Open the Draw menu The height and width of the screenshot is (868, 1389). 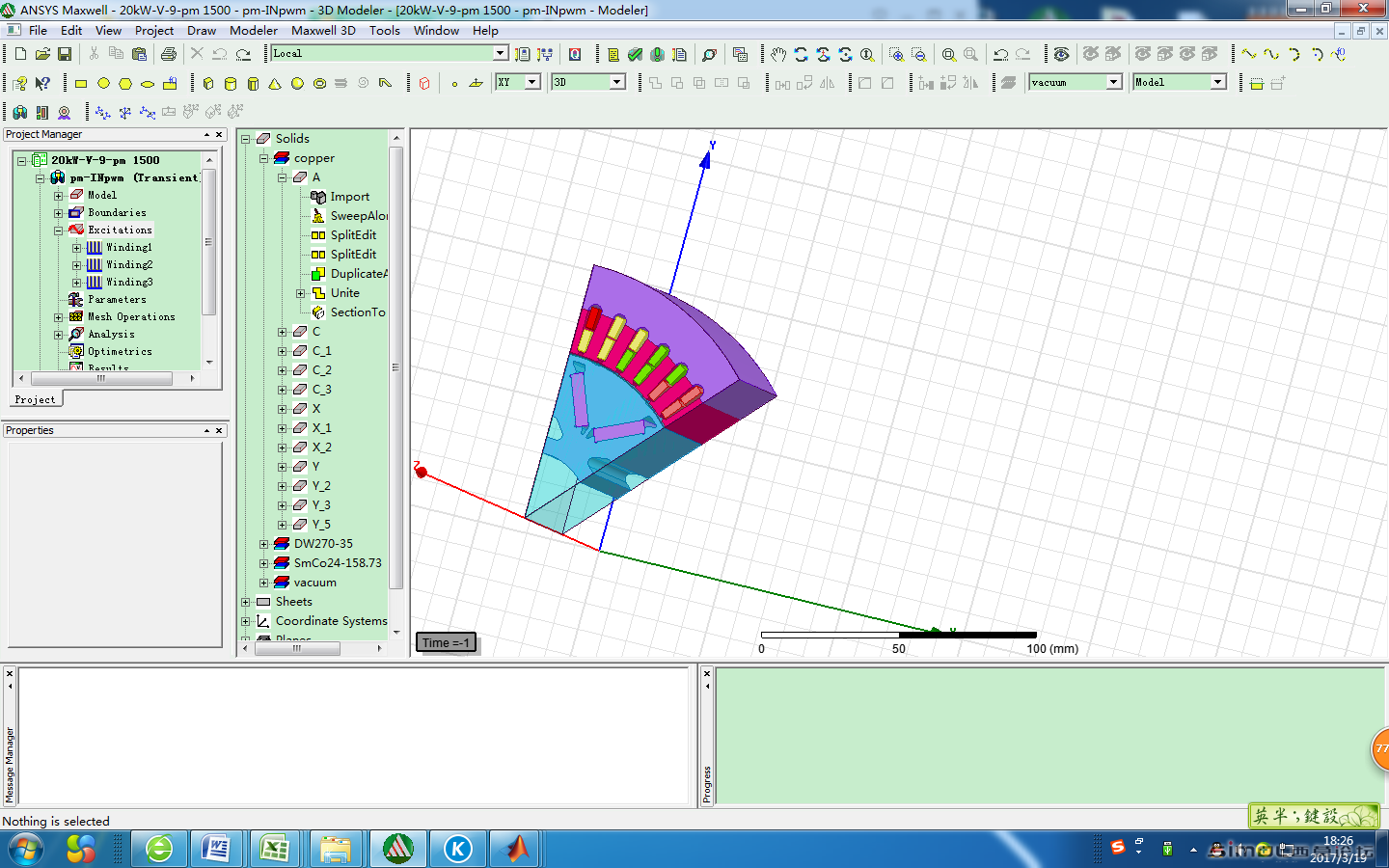coord(202,31)
